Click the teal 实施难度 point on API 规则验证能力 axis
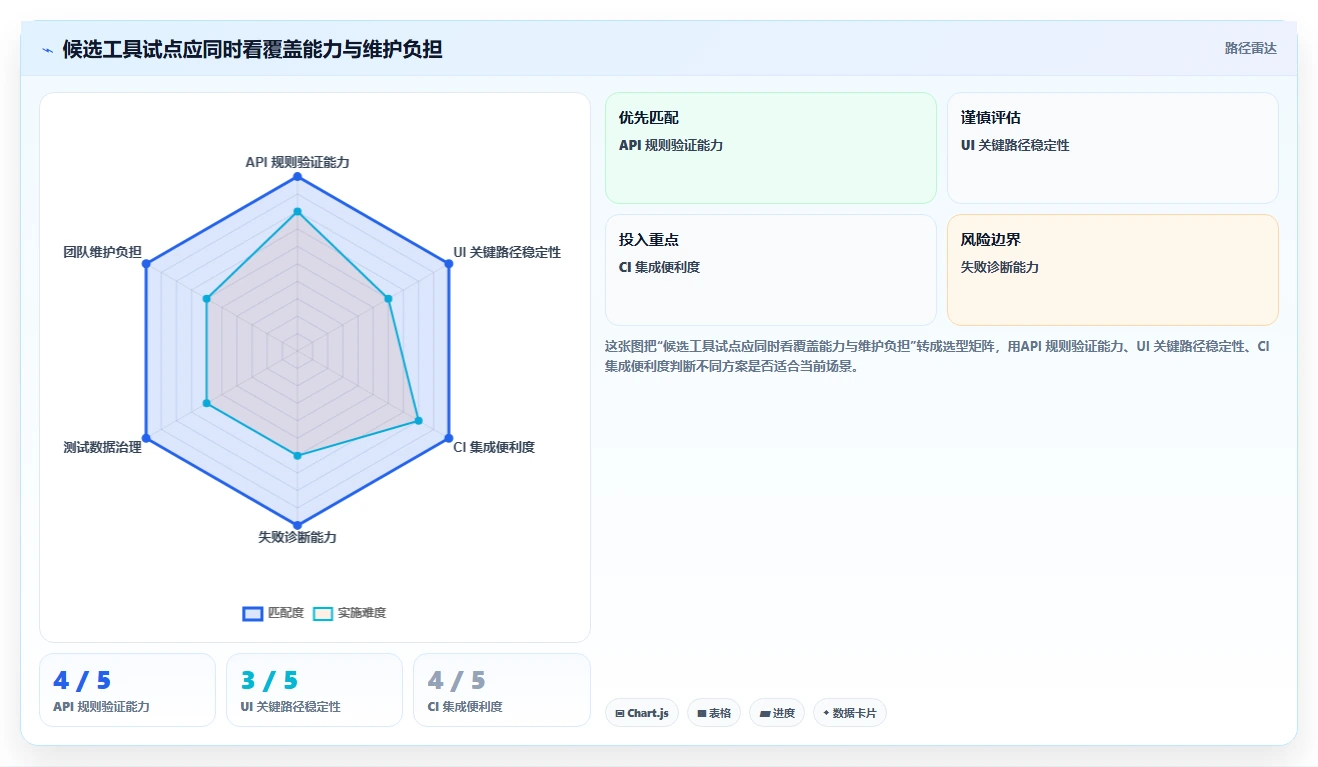This screenshot has width=1318, height=767. (x=297, y=212)
